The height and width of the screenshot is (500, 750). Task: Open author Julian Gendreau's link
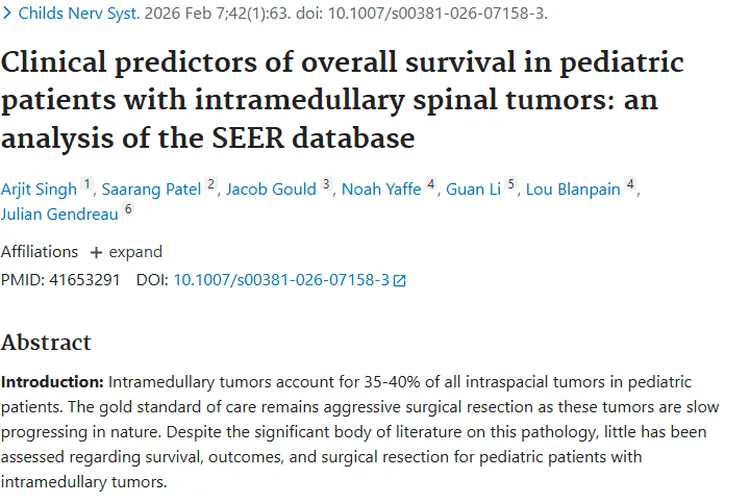pyautogui.click(x=59, y=214)
